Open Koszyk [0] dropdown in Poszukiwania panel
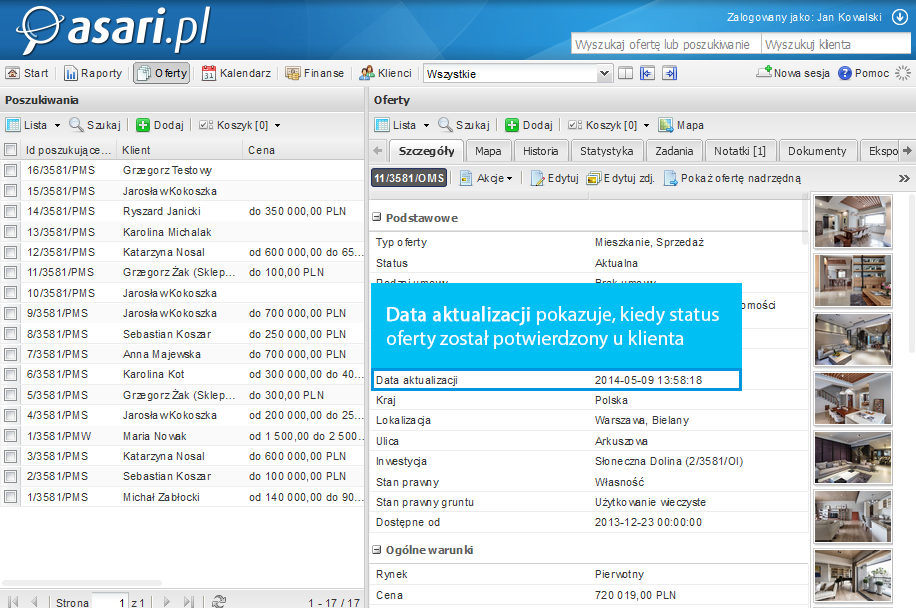 (x=240, y=125)
